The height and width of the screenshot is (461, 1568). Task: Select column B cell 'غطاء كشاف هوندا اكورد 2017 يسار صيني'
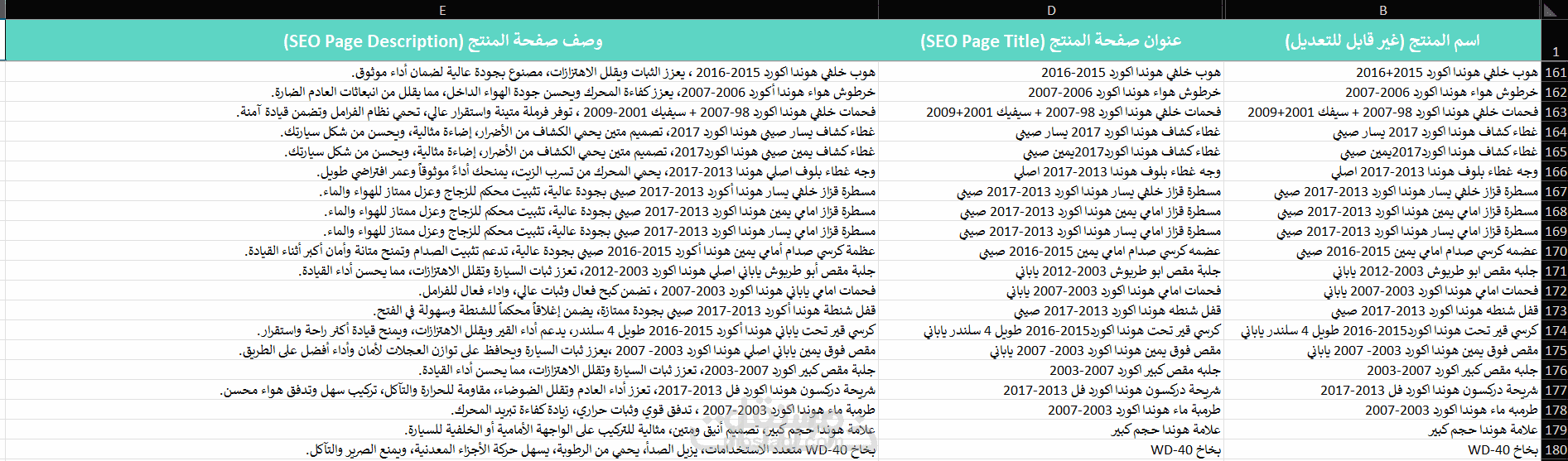pos(1382,132)
